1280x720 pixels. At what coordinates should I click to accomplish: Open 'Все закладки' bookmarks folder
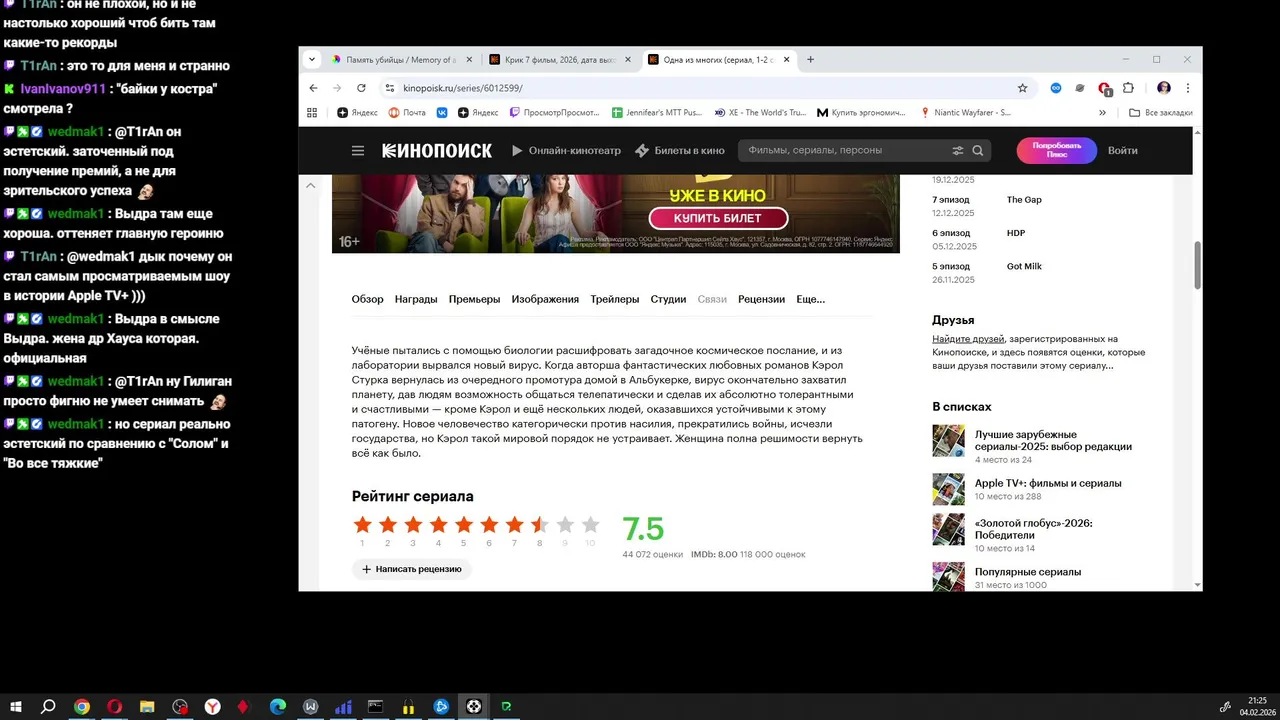[1160, 113]
